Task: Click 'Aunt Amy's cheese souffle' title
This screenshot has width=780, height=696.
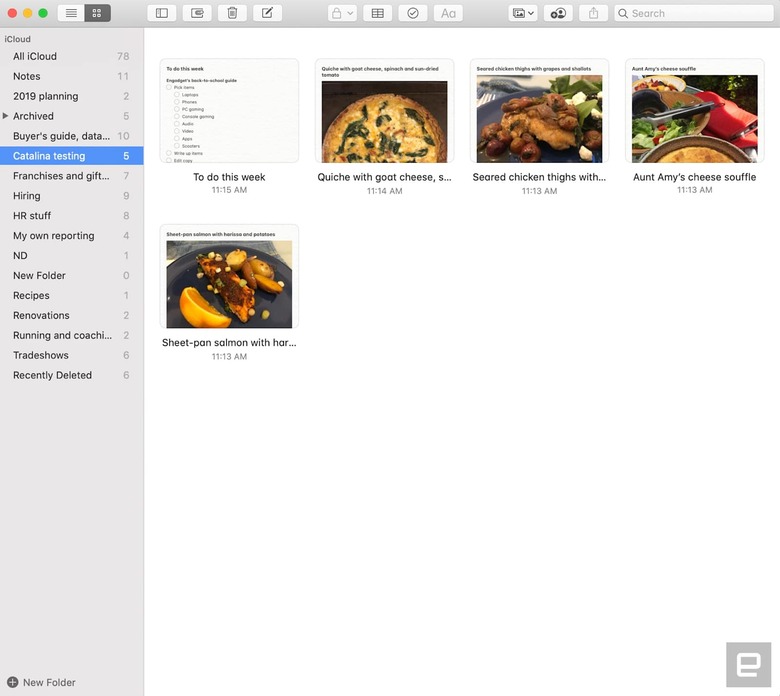Action: coord(694,177)
